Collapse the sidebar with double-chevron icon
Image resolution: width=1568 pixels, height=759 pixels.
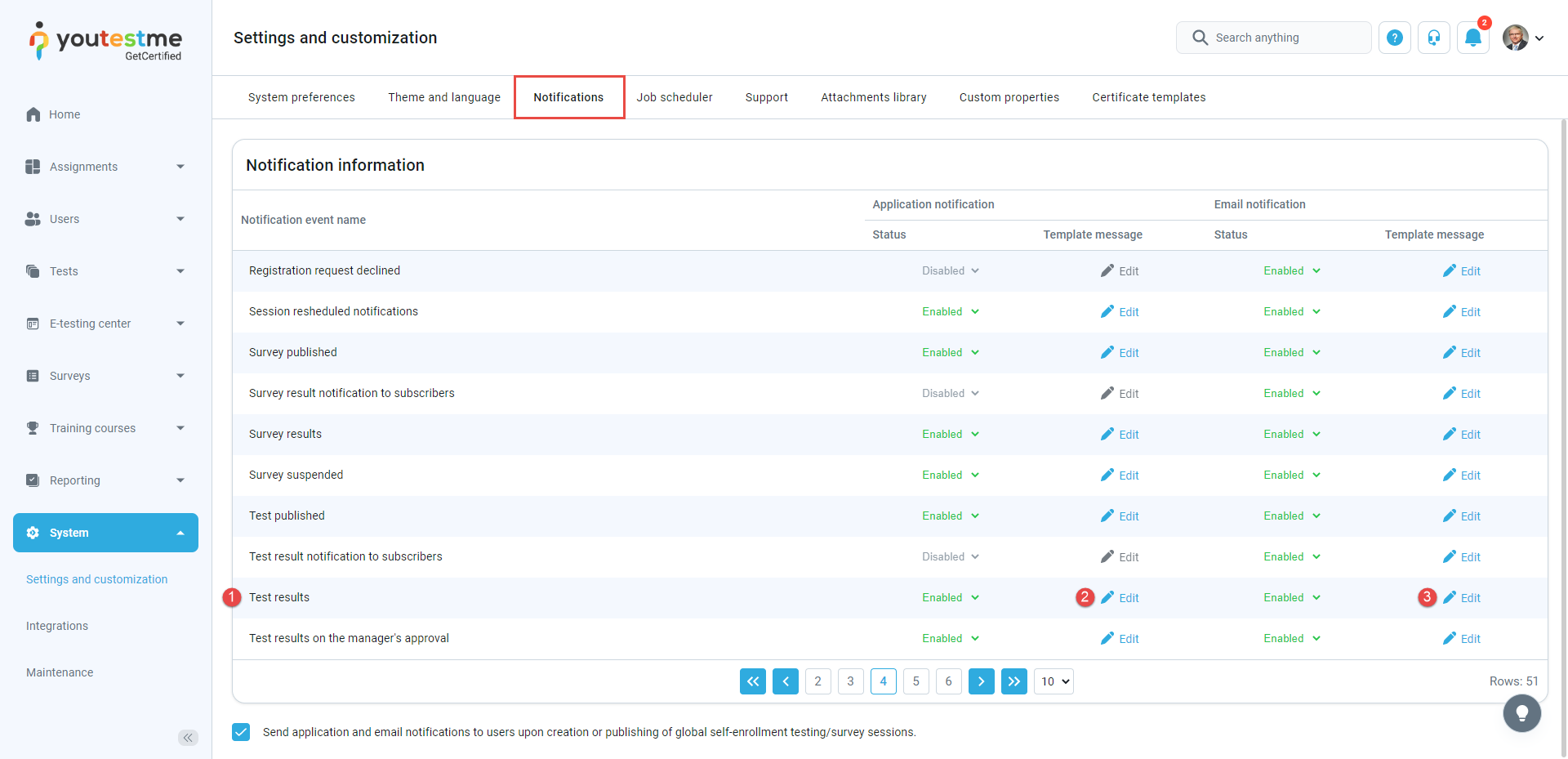point(188,738)
